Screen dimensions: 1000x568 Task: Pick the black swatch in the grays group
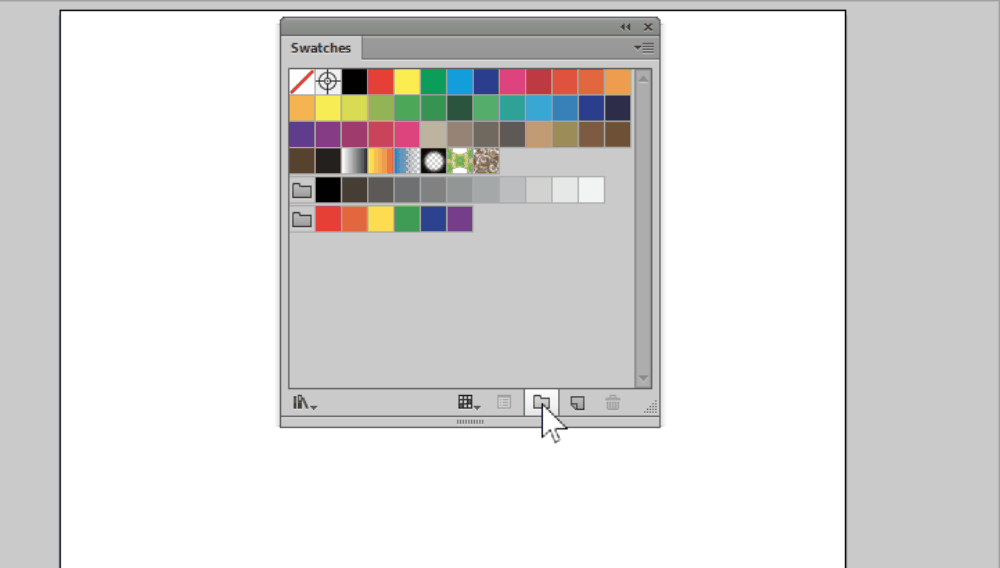click(x=328, y=190)
